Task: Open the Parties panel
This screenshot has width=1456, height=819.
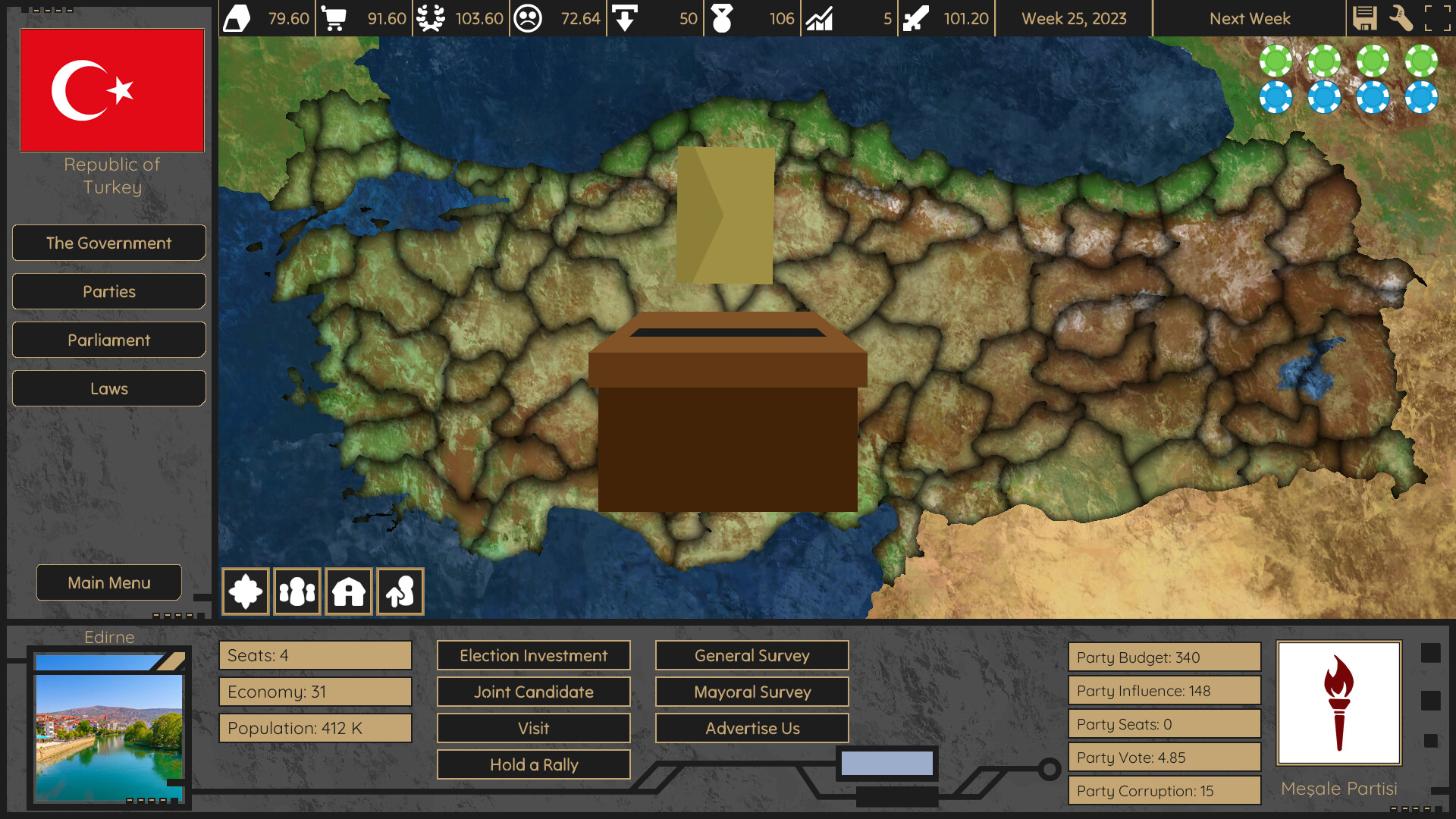Action: [108, 291]
